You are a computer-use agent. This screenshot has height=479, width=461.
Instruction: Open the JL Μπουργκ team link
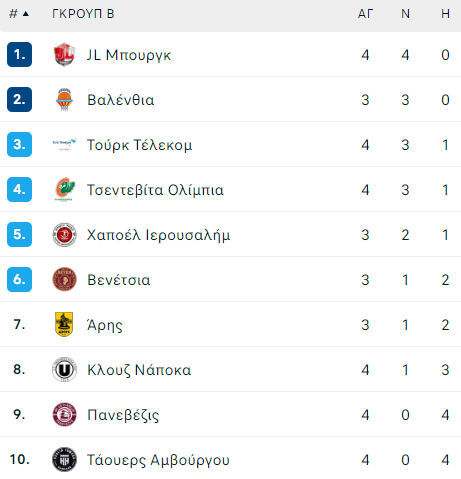coord(129,55)
